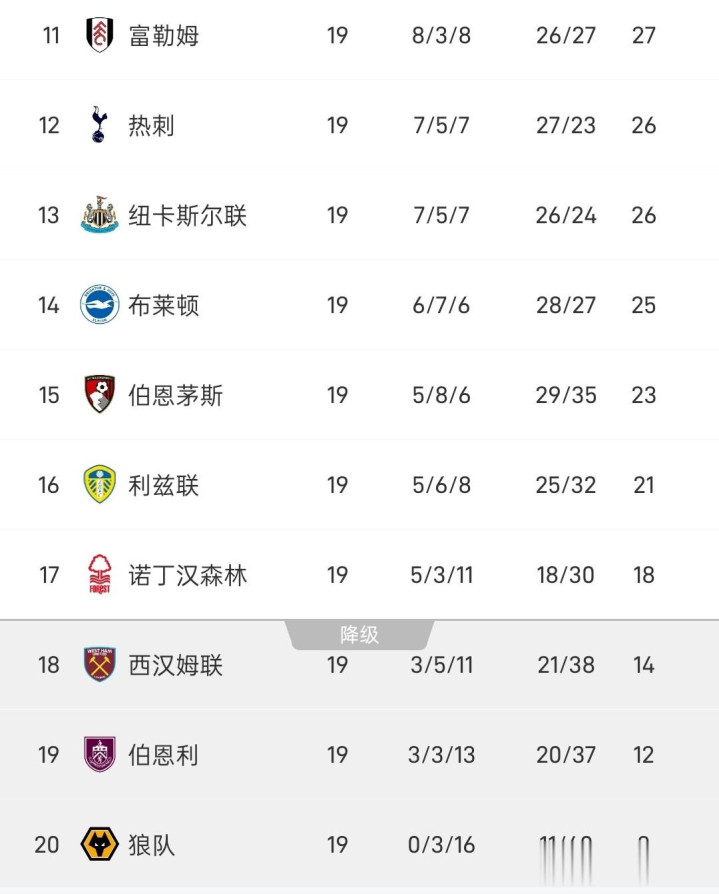Tap the Leeds United crest
Screen dimensions: 719x894
pos(100,485)
